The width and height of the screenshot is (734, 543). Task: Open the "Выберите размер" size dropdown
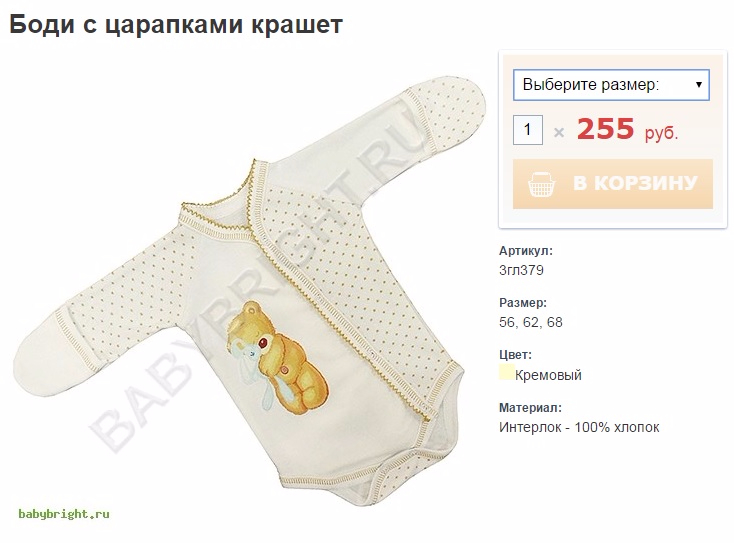[x=611, y=85]
